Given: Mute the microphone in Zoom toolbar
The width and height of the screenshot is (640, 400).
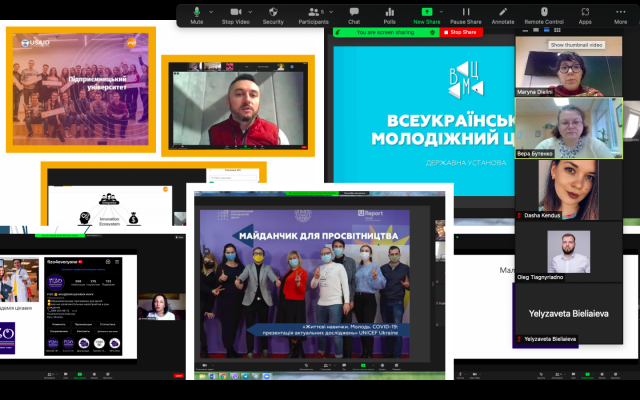Looking at the screenshot, I should 196,16.
